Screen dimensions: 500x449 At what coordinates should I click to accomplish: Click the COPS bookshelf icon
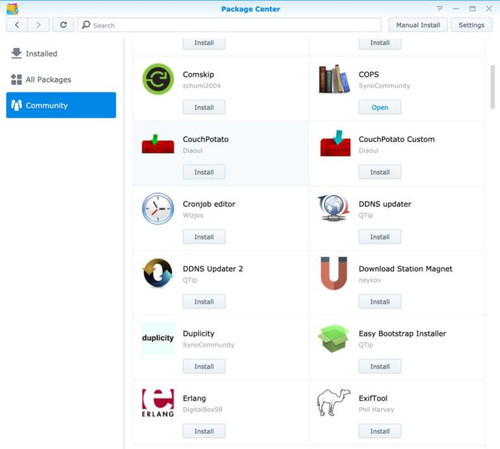[x=334, y=79]
